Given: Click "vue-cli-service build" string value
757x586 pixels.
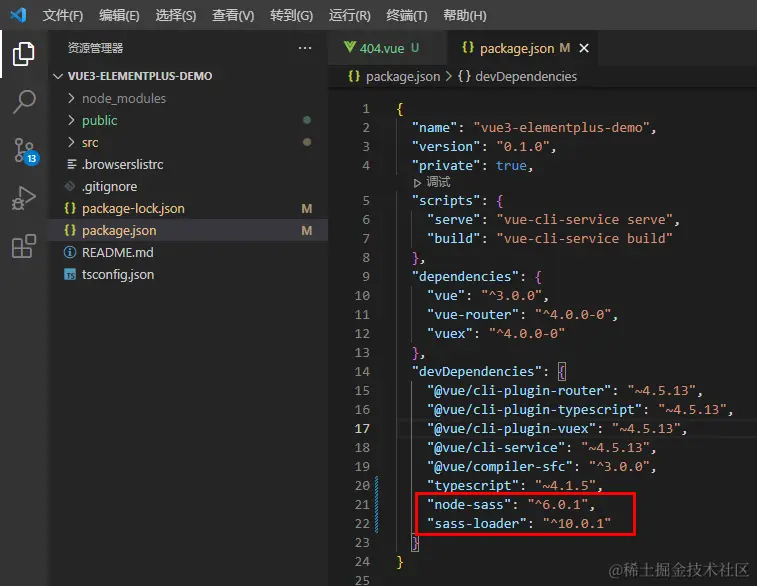Looking at the screenshot, I should (x=585, y=238).
